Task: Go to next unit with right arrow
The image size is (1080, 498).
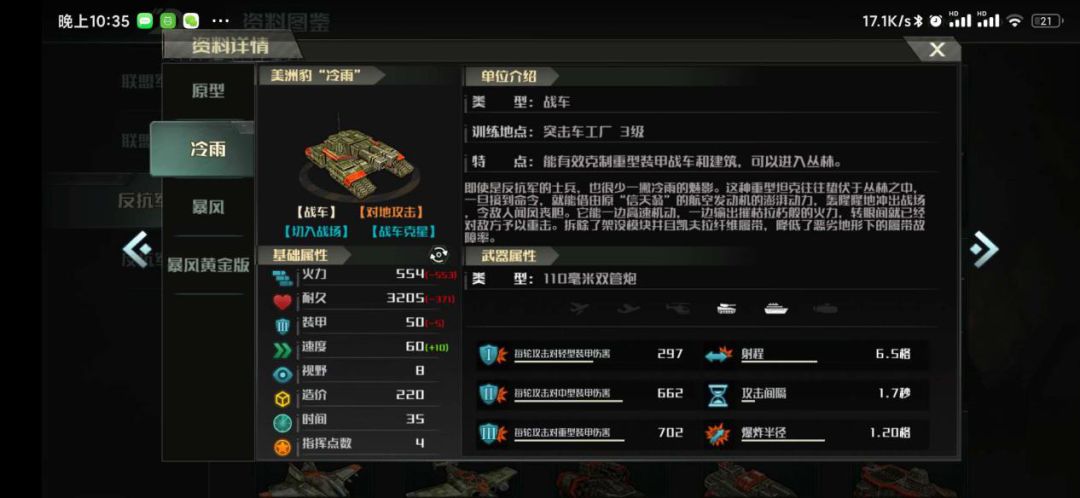Action: 985,248
